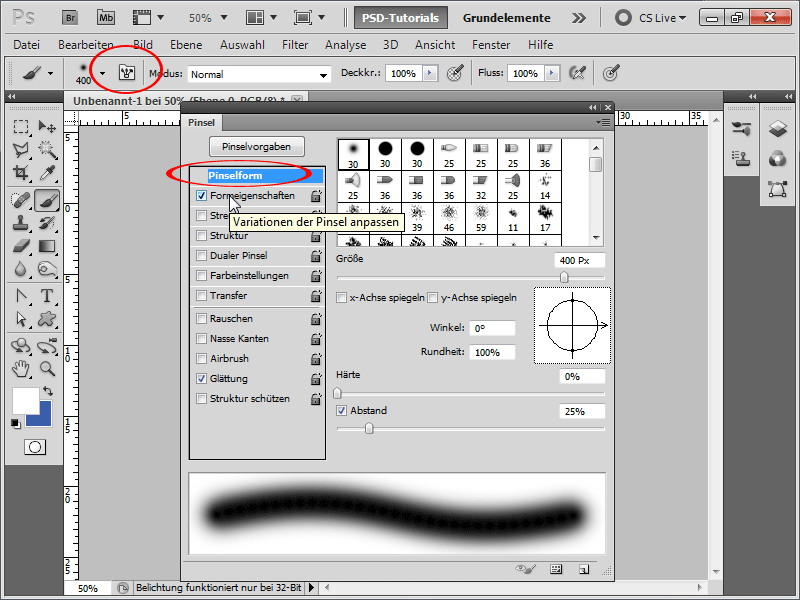
Task: Show more workspaces with double chevron
Action: click(x=579, y=18)
